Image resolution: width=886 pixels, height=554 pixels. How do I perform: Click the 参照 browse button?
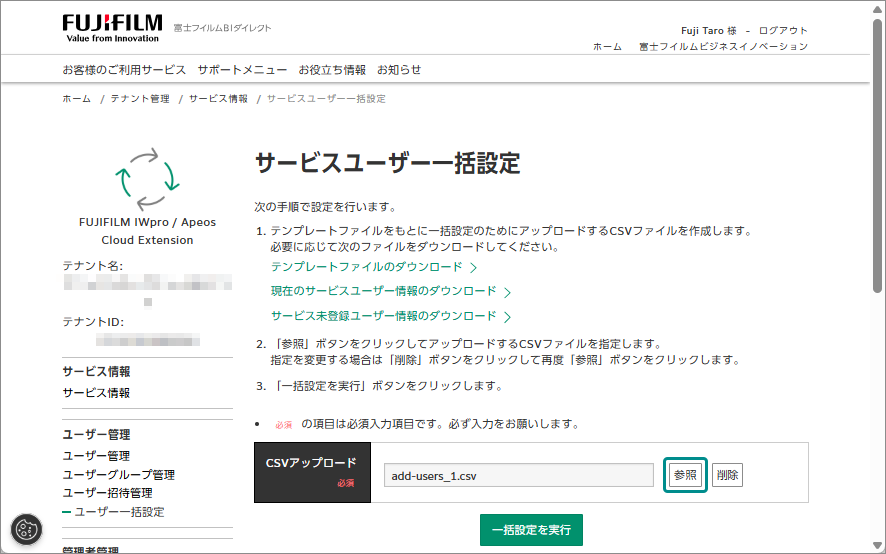coord(685,475)
